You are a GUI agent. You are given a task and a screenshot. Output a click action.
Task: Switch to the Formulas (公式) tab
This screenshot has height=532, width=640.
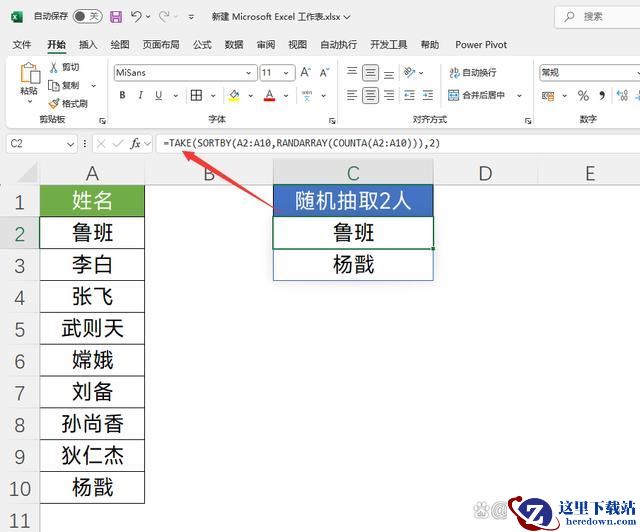coord(202,45)
